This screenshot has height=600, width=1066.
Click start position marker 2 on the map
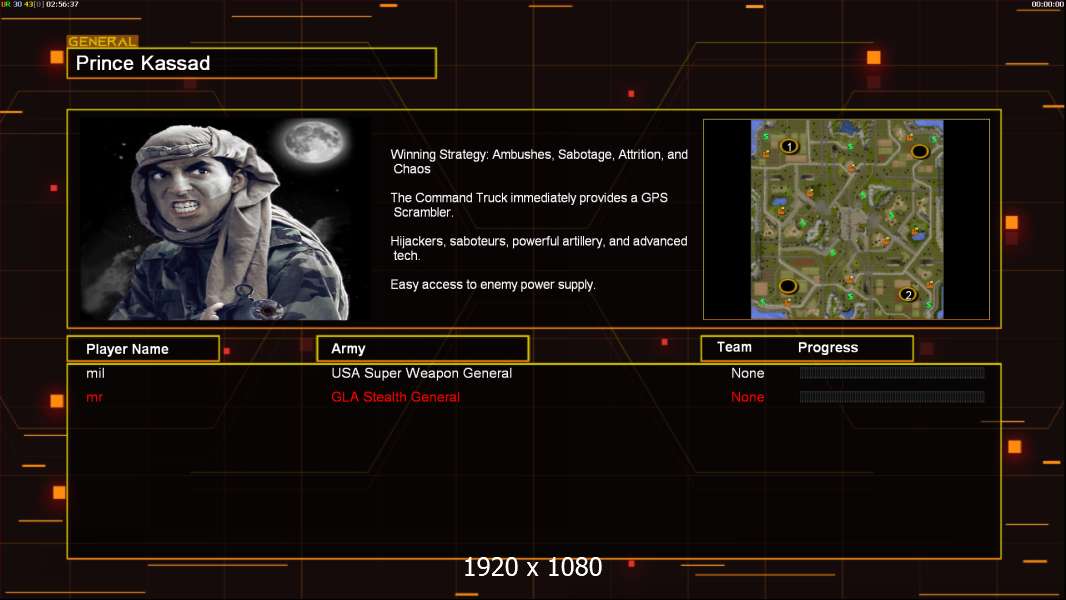tap(908, 294)
